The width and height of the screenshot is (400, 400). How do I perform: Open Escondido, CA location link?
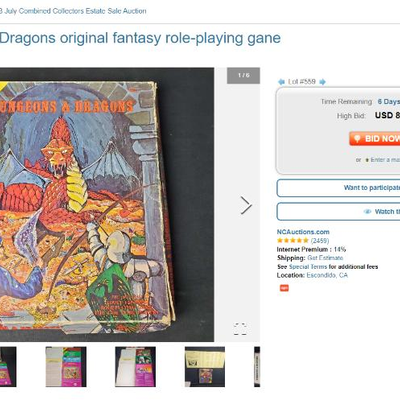[x=327, y=275]
